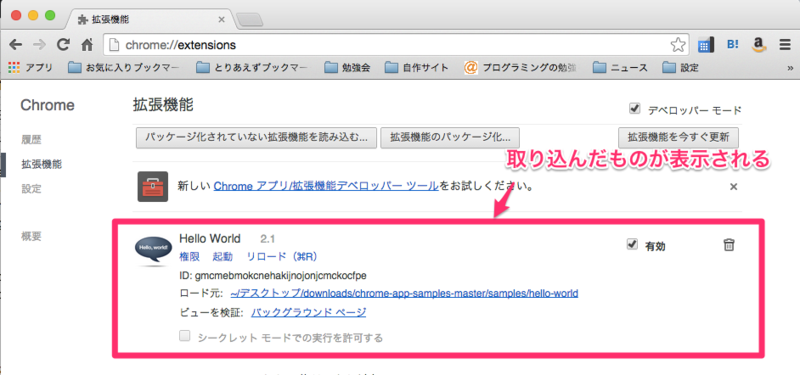The height and width of the screenshot is (375, 800).
Task: Open the Chrome アプリ/拡張機能デベロッパー ツール link
Action: 326,187
